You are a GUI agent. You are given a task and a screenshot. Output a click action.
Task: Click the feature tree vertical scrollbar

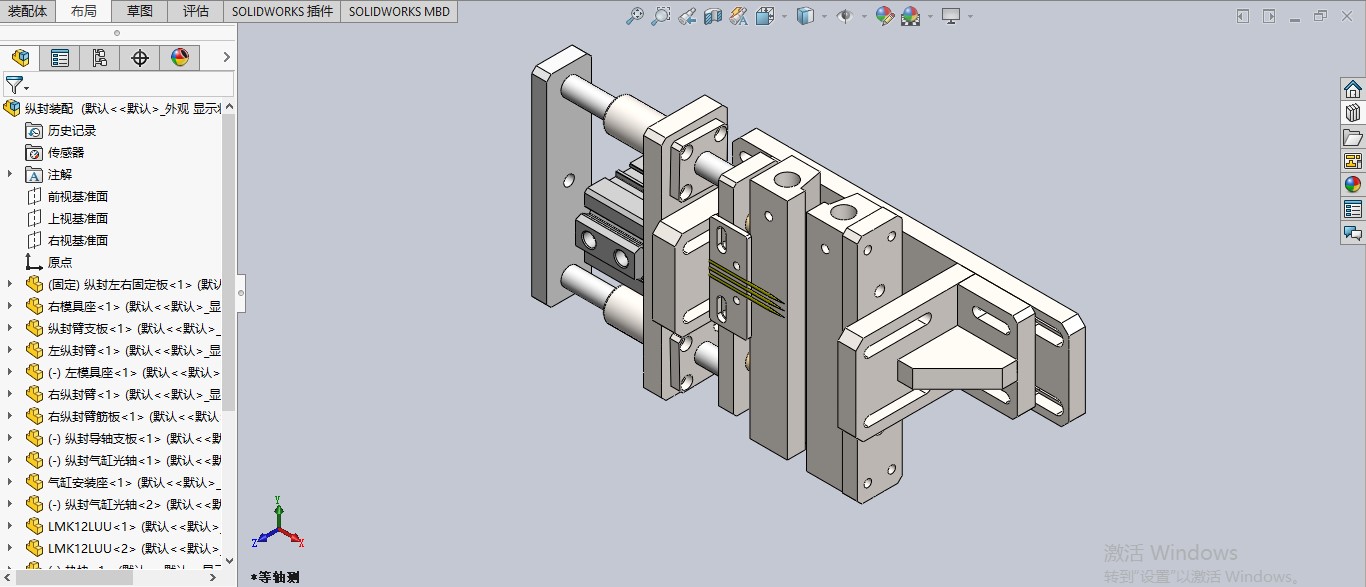pyautogui.click(x=229, y=262)
